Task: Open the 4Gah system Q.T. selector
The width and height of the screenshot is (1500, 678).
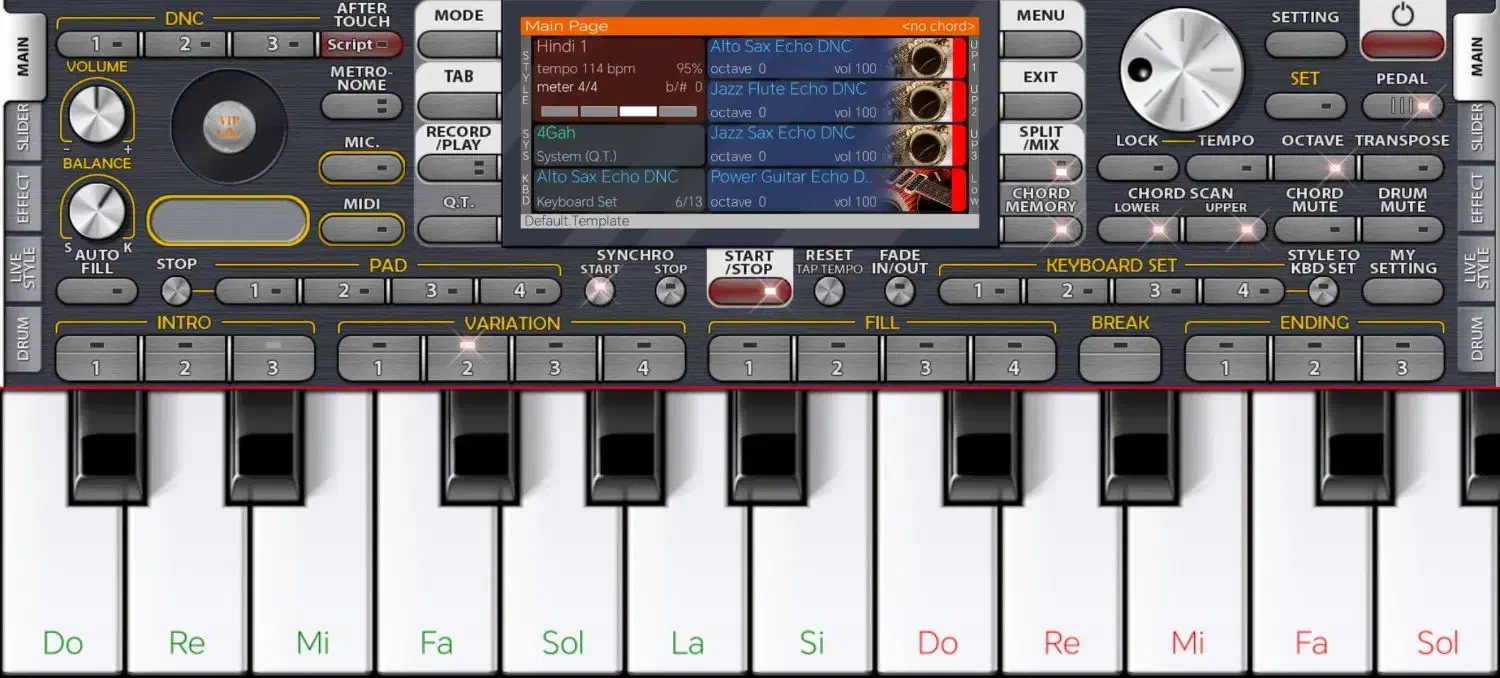Action: pos(618,145)
